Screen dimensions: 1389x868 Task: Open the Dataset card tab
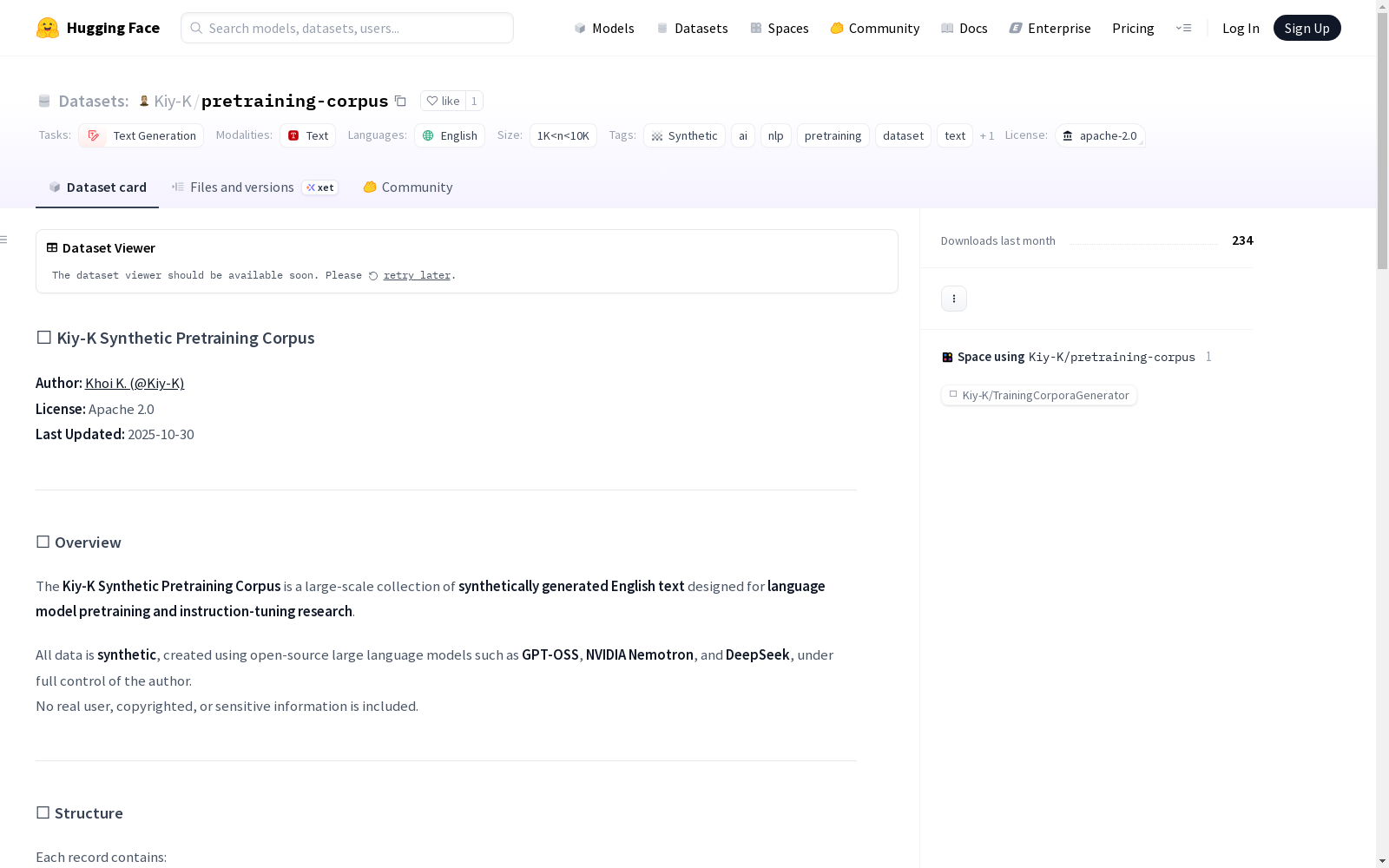pyautogui.click(x=97, y=187)
